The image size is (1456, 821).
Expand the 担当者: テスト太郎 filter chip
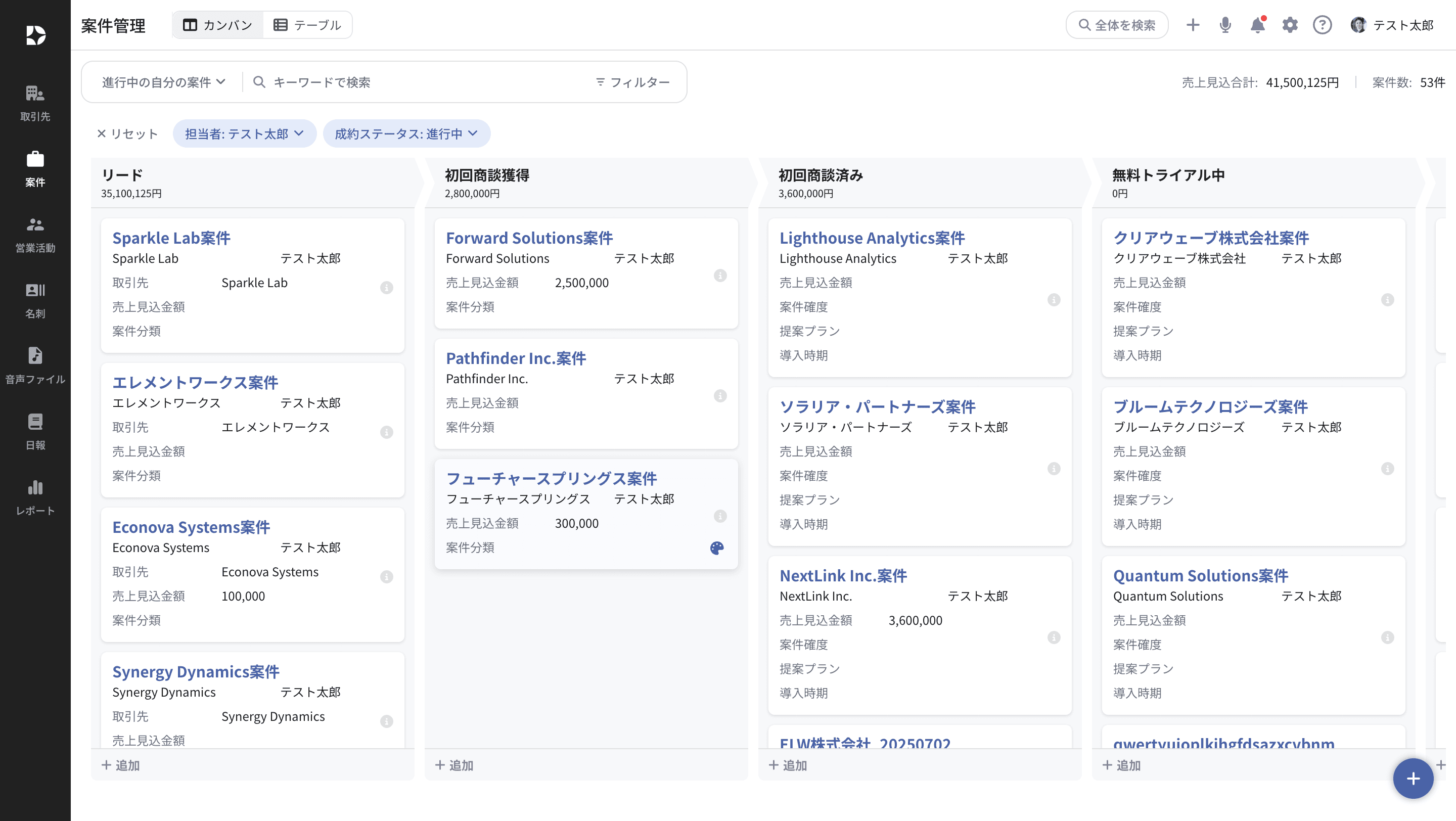(244, 134)
